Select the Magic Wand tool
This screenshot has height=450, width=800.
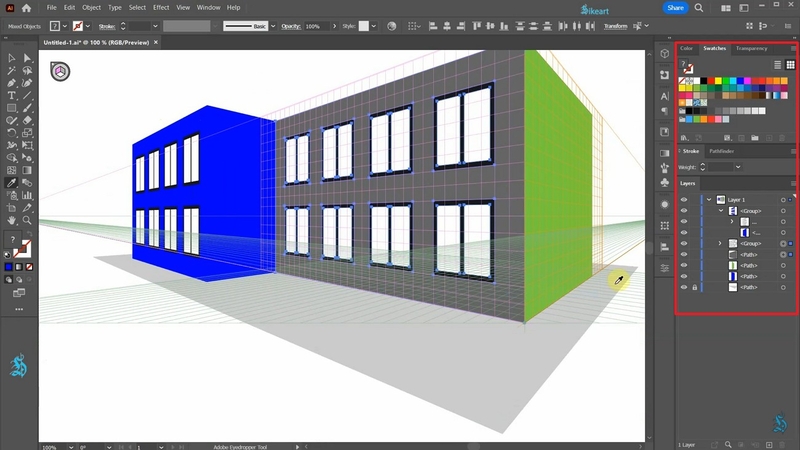point(11,70)
